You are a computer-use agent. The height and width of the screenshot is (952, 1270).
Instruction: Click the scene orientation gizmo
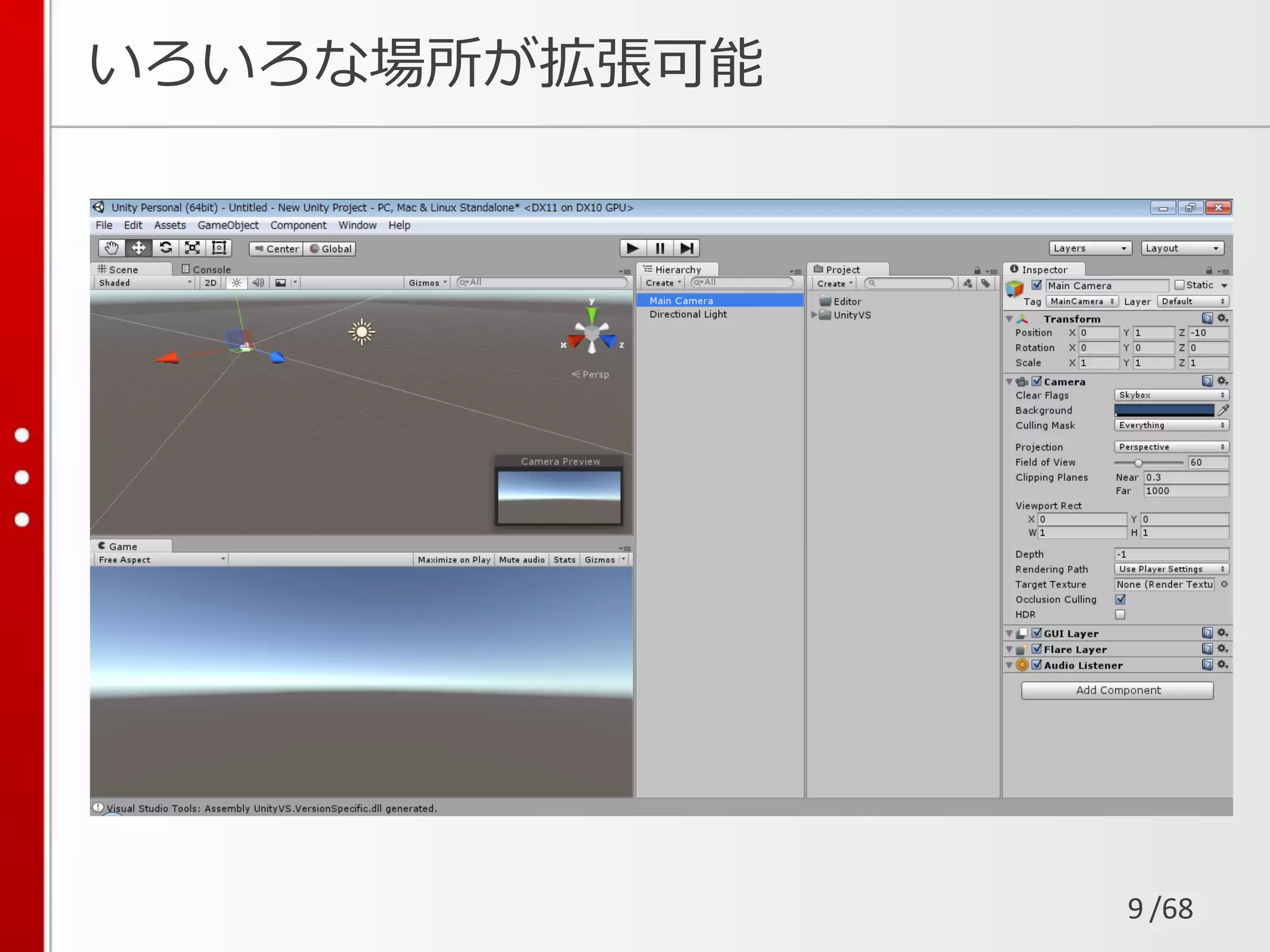[x=592, y=335]
